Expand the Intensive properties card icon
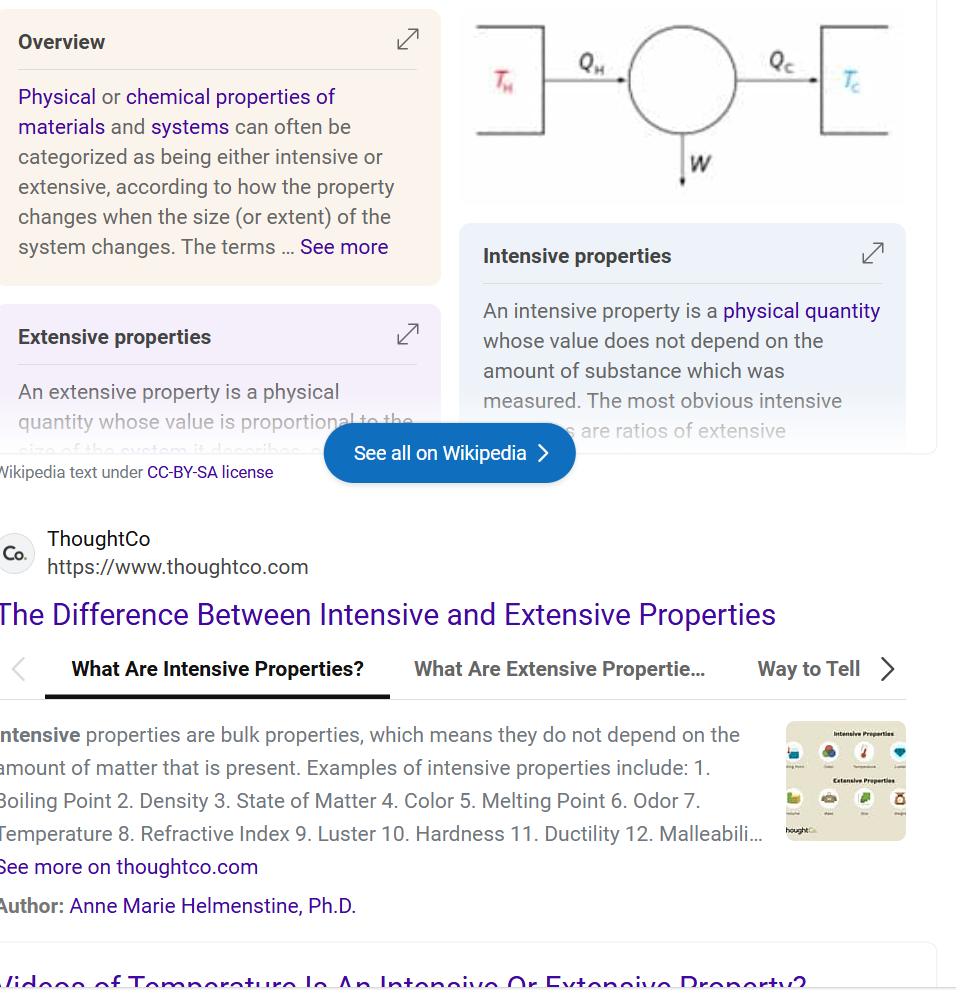Image resolution: width=956 pixels, height=990 pixels. point(873,254)
